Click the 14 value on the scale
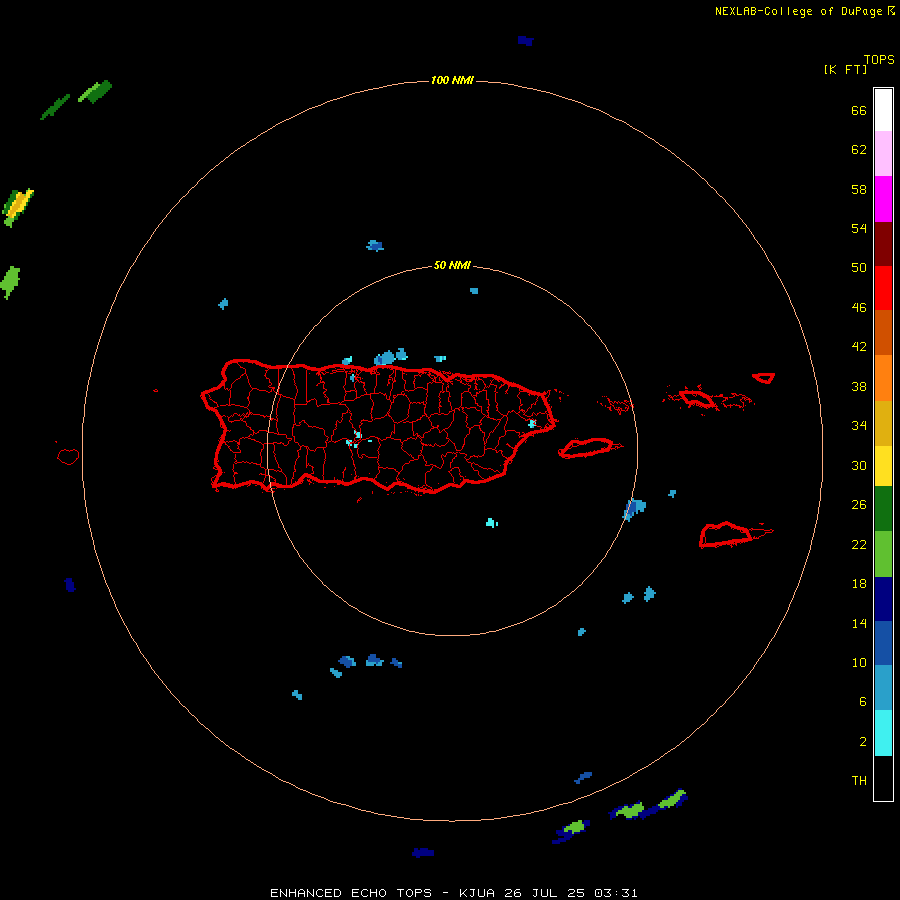Viewport: 900px width, 900px height. [859, 623]
